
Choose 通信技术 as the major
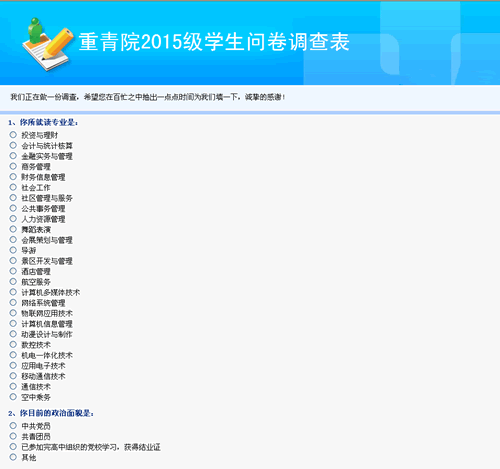13,386
